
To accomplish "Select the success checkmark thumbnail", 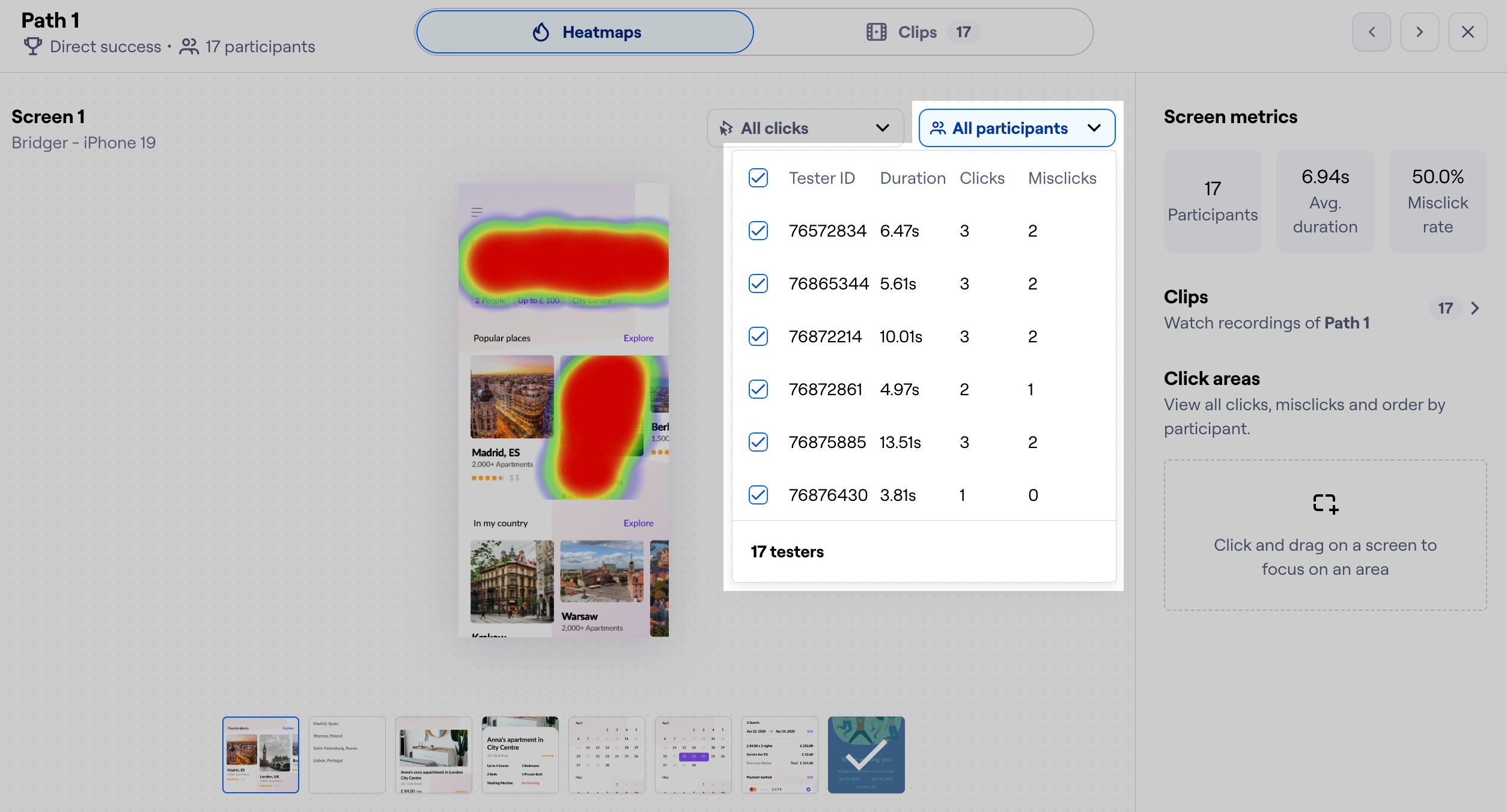I will click(866, 754).
